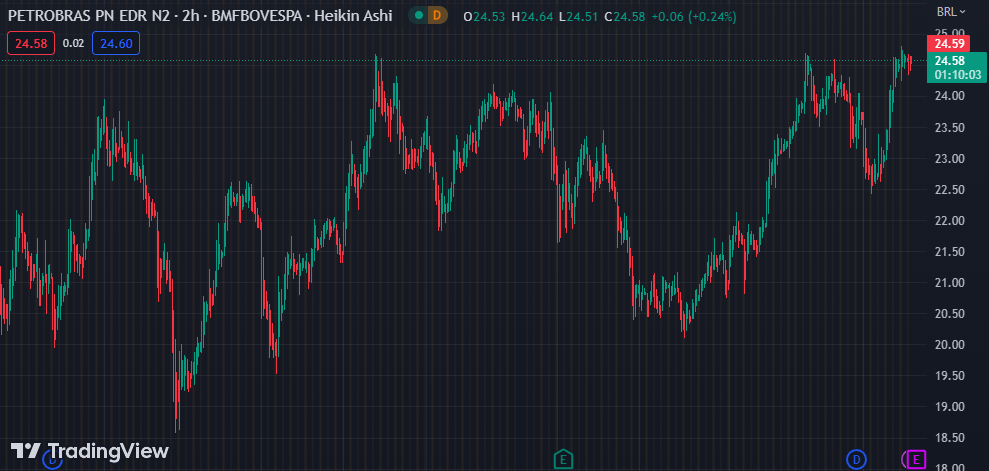Click the 21.50 price axis label

click(x=949, y=252)
